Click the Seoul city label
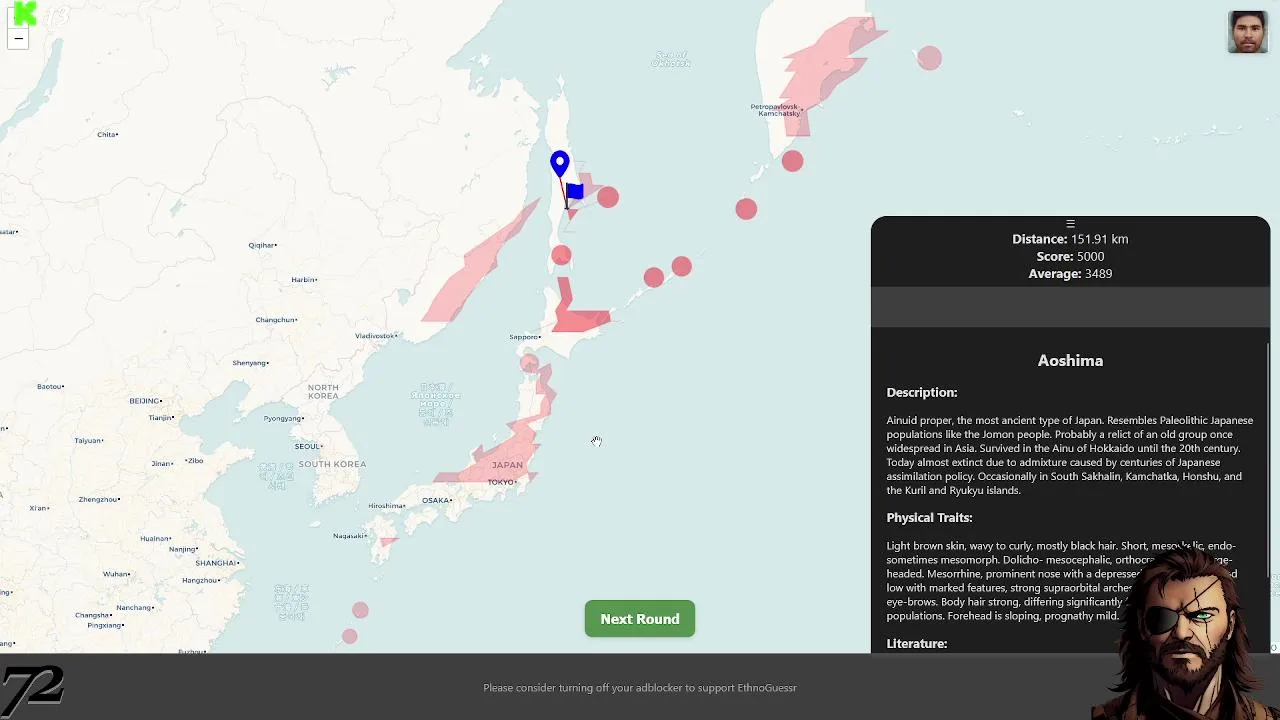This screenshot has height=720, width=1280. [307, 446]
